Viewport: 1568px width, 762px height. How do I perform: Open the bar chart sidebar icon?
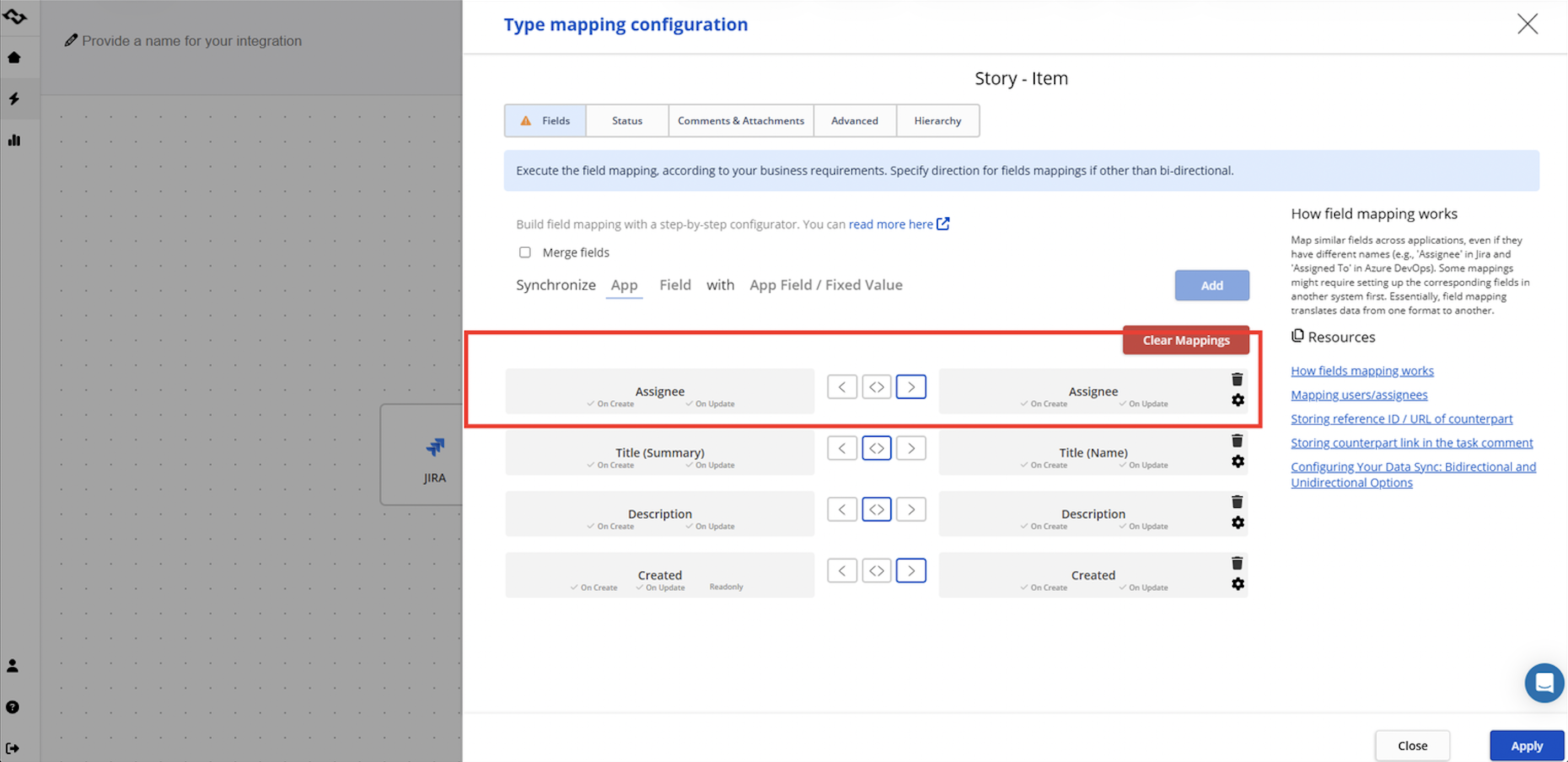[14, 140]
